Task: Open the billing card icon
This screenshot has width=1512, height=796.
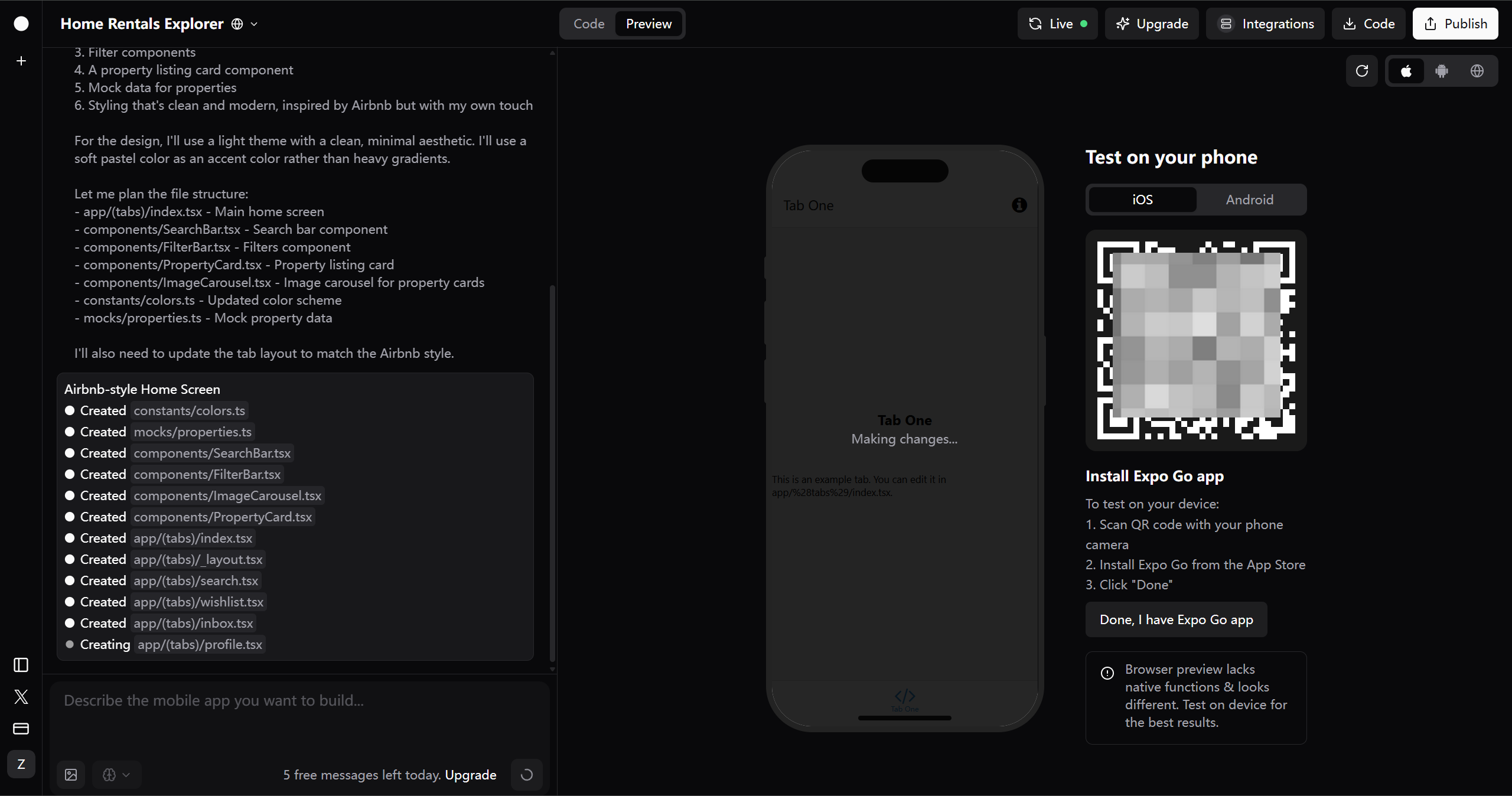Action: click(x=21, y=729)
